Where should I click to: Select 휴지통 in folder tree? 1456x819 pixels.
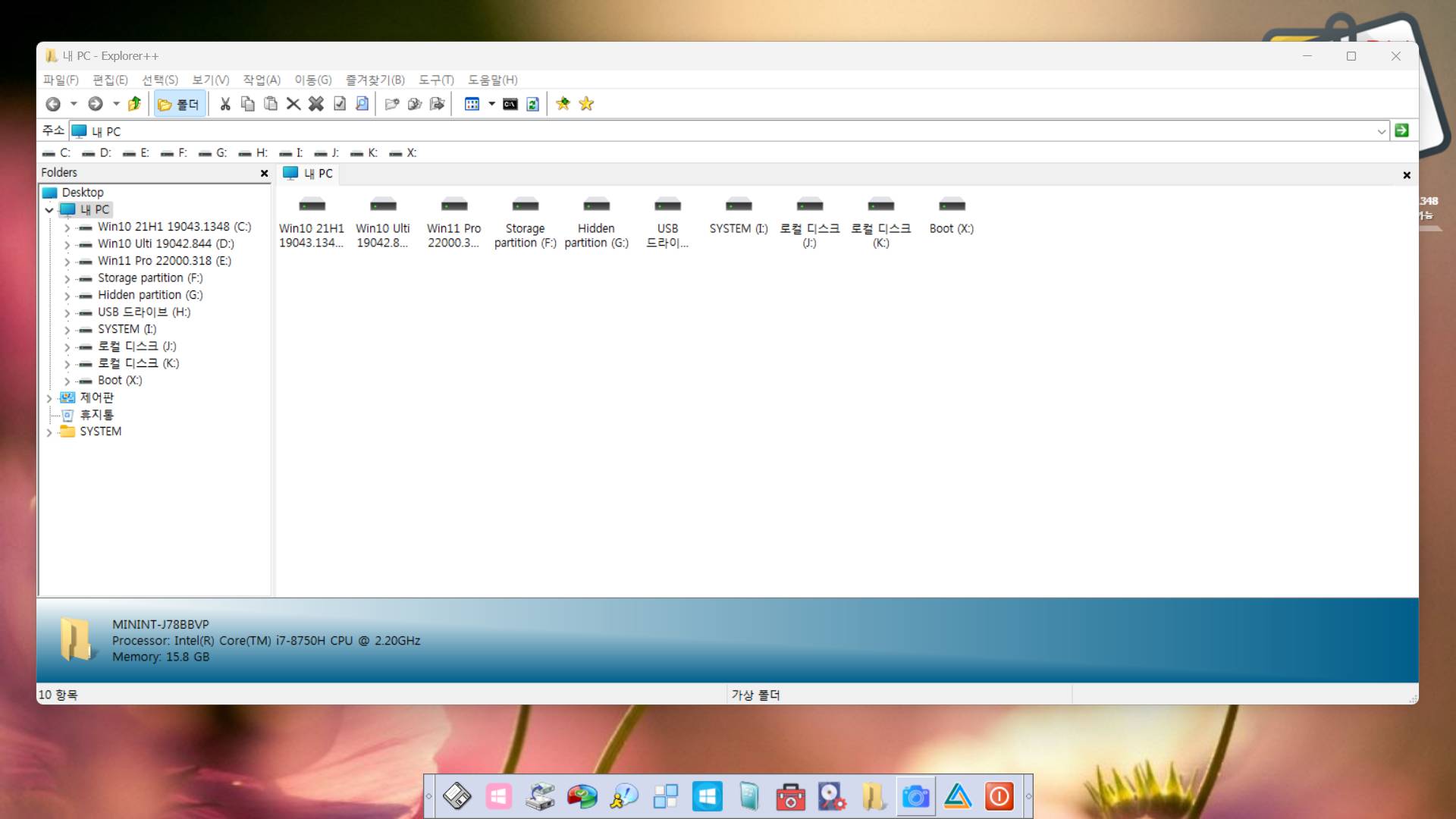click(x=96, y=415)
